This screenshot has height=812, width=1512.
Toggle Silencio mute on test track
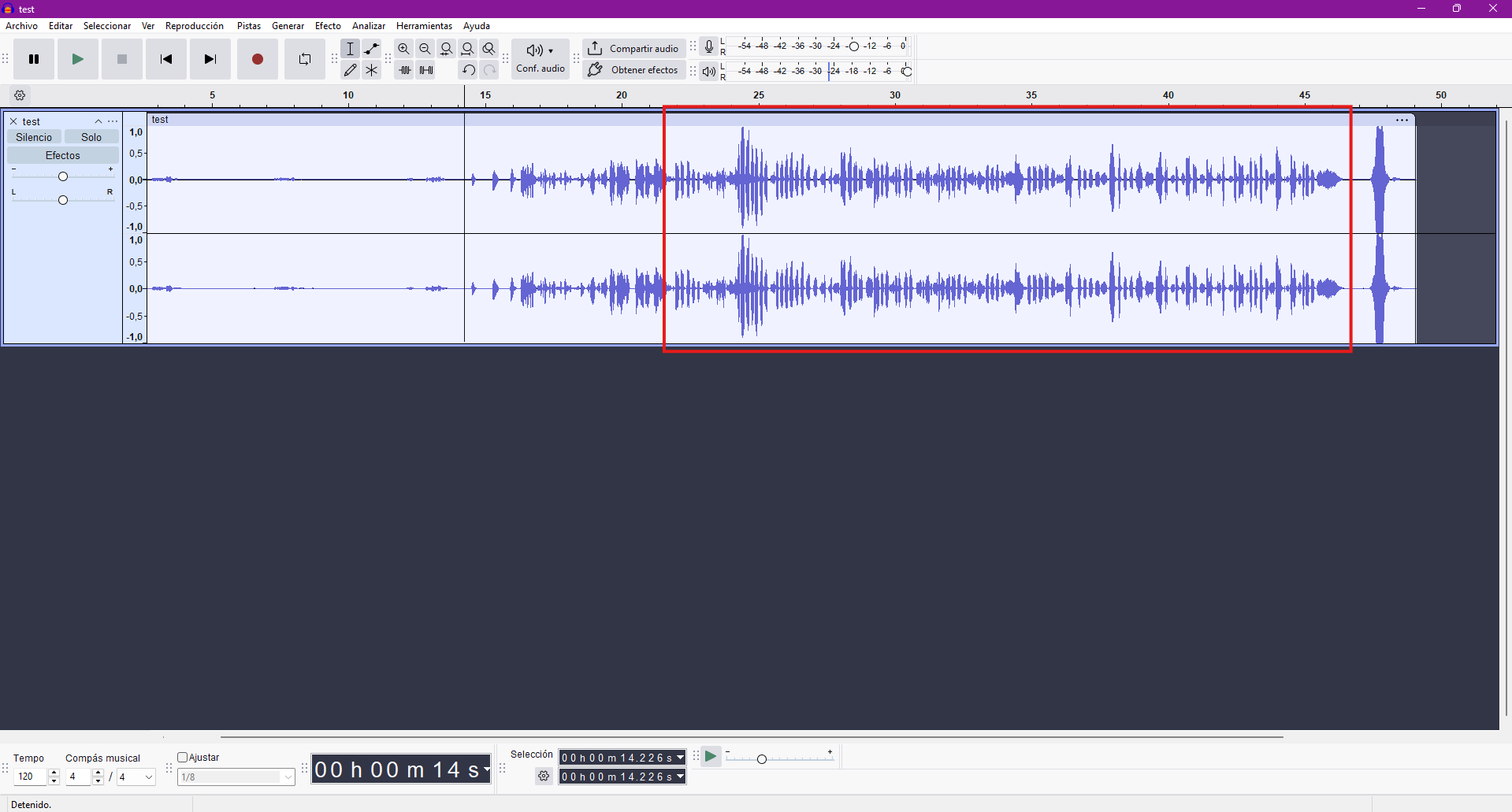click(x=34, y=137)
